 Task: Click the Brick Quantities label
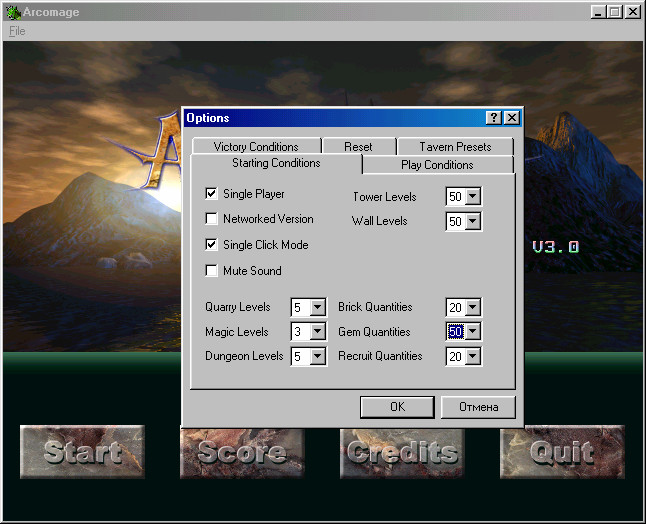pyautogui.click(x=375, y=307)
